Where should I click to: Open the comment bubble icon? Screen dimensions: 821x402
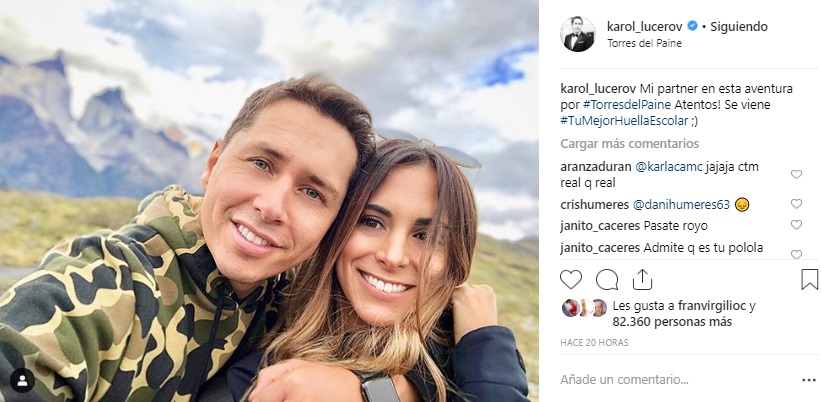pos(606,280)
